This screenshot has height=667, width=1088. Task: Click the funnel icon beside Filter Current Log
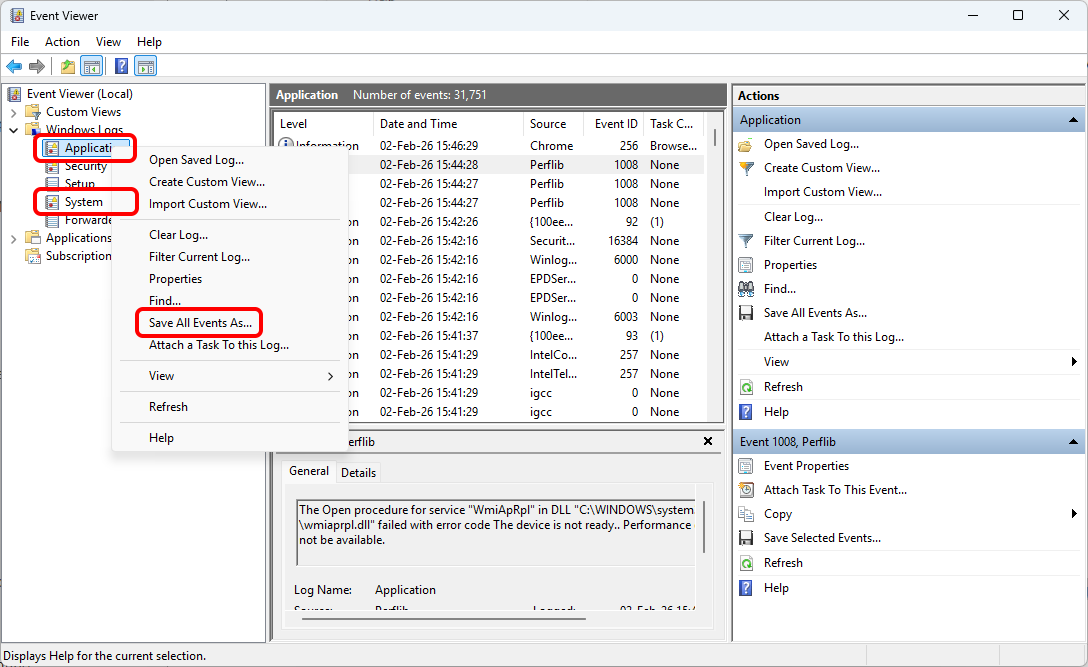tap(746, 241)
